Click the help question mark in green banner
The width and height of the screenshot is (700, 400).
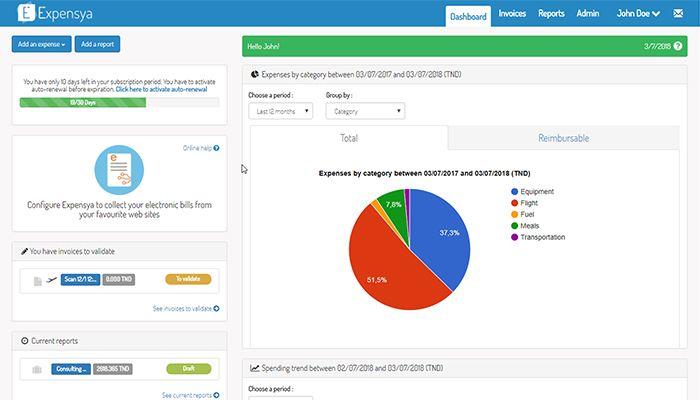point(678,46)
